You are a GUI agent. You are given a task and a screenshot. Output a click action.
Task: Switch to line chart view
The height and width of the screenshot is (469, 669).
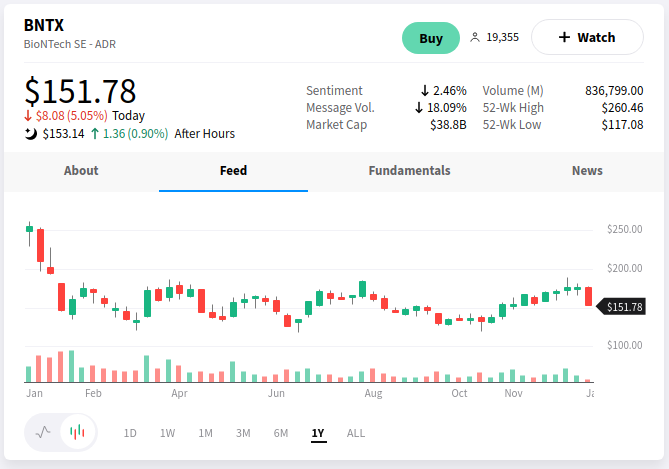click(x=43, y=433)
